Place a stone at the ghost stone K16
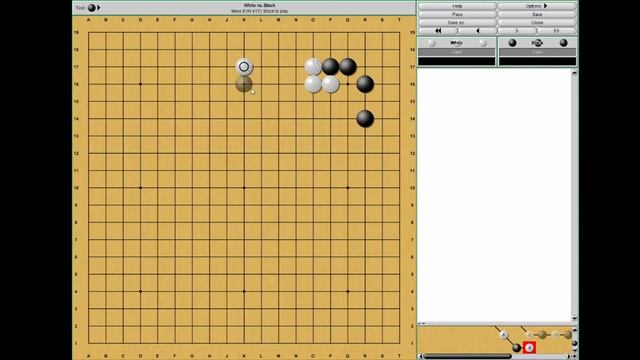 244,84
